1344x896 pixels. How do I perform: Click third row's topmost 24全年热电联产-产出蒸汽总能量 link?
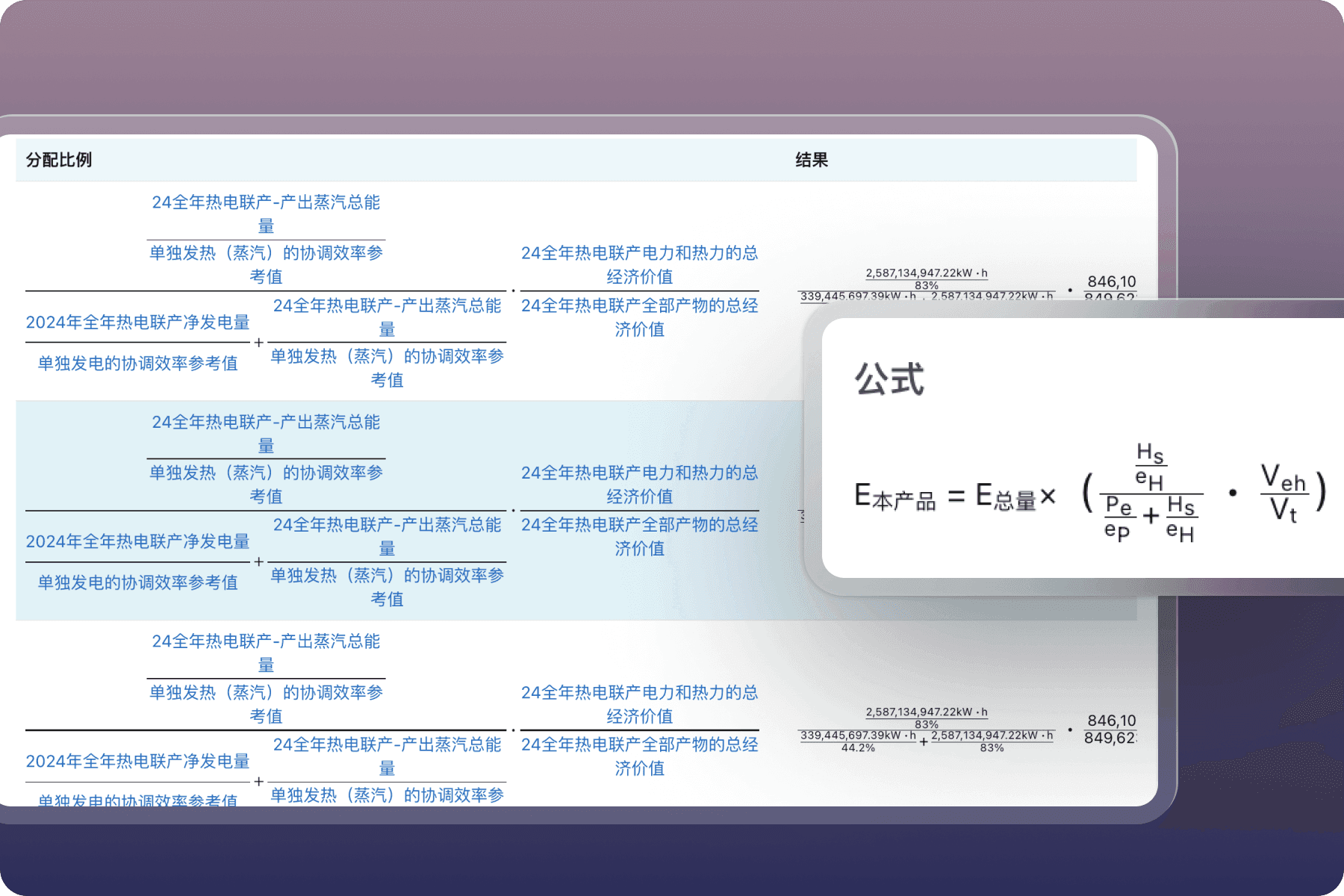tap(266, 653)
